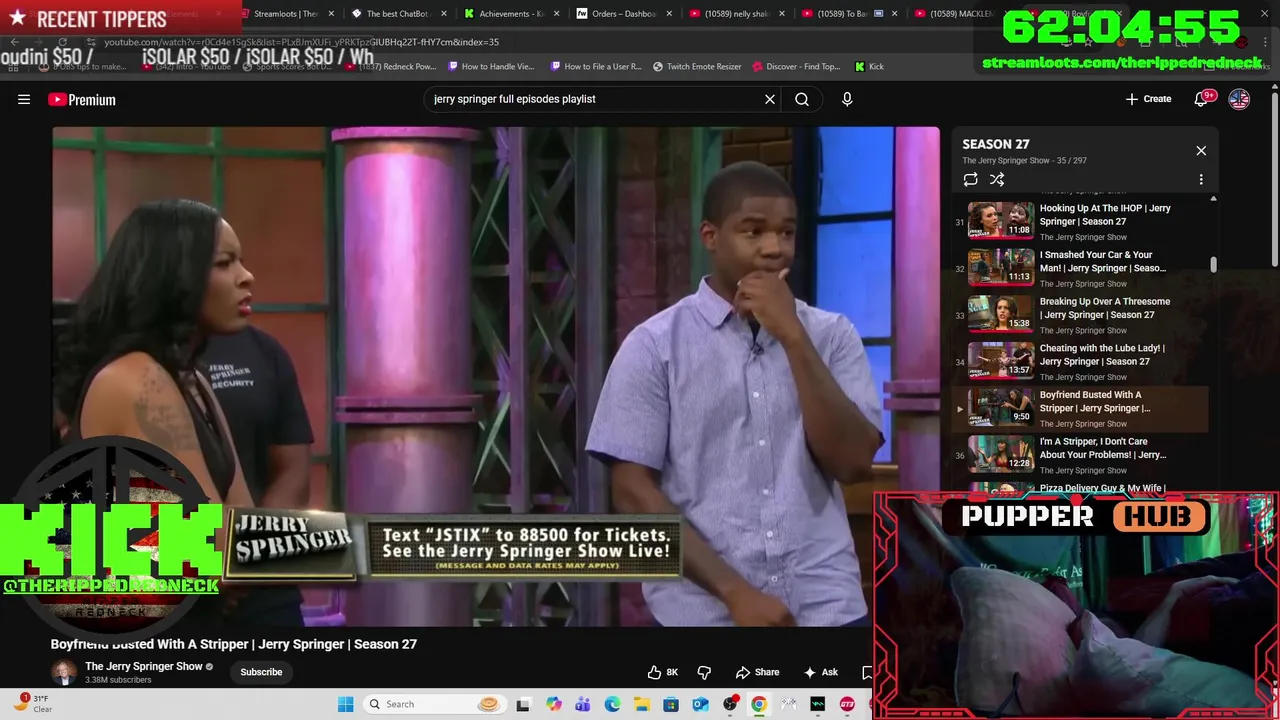Open thumbnail for I Smashed Your Car
The image size is (1280, 720).
tap(1001, 267)
